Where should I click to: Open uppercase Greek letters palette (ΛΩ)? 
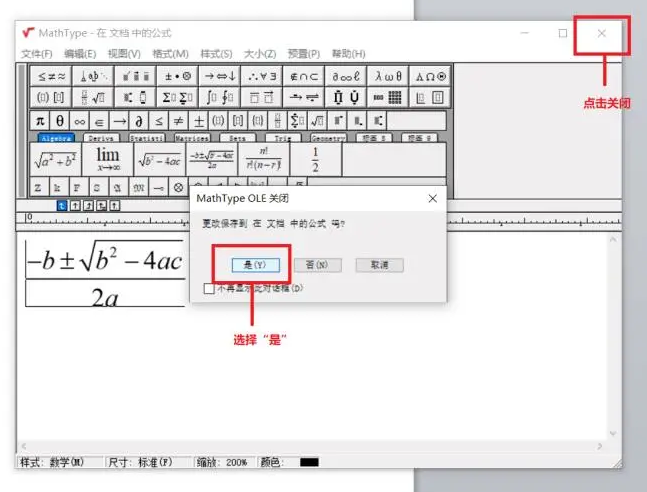(x=430, y=76)
